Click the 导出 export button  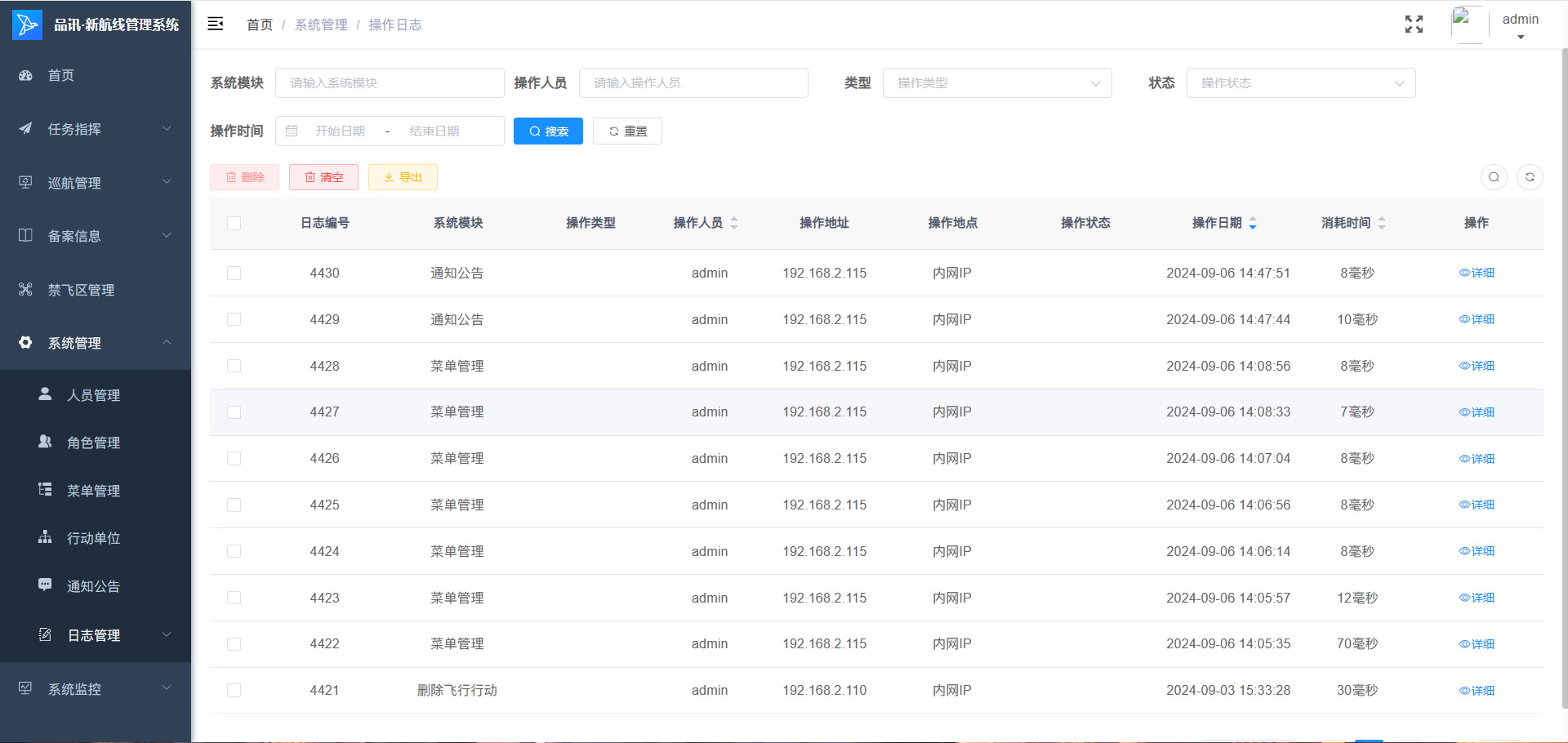[403, 177]
